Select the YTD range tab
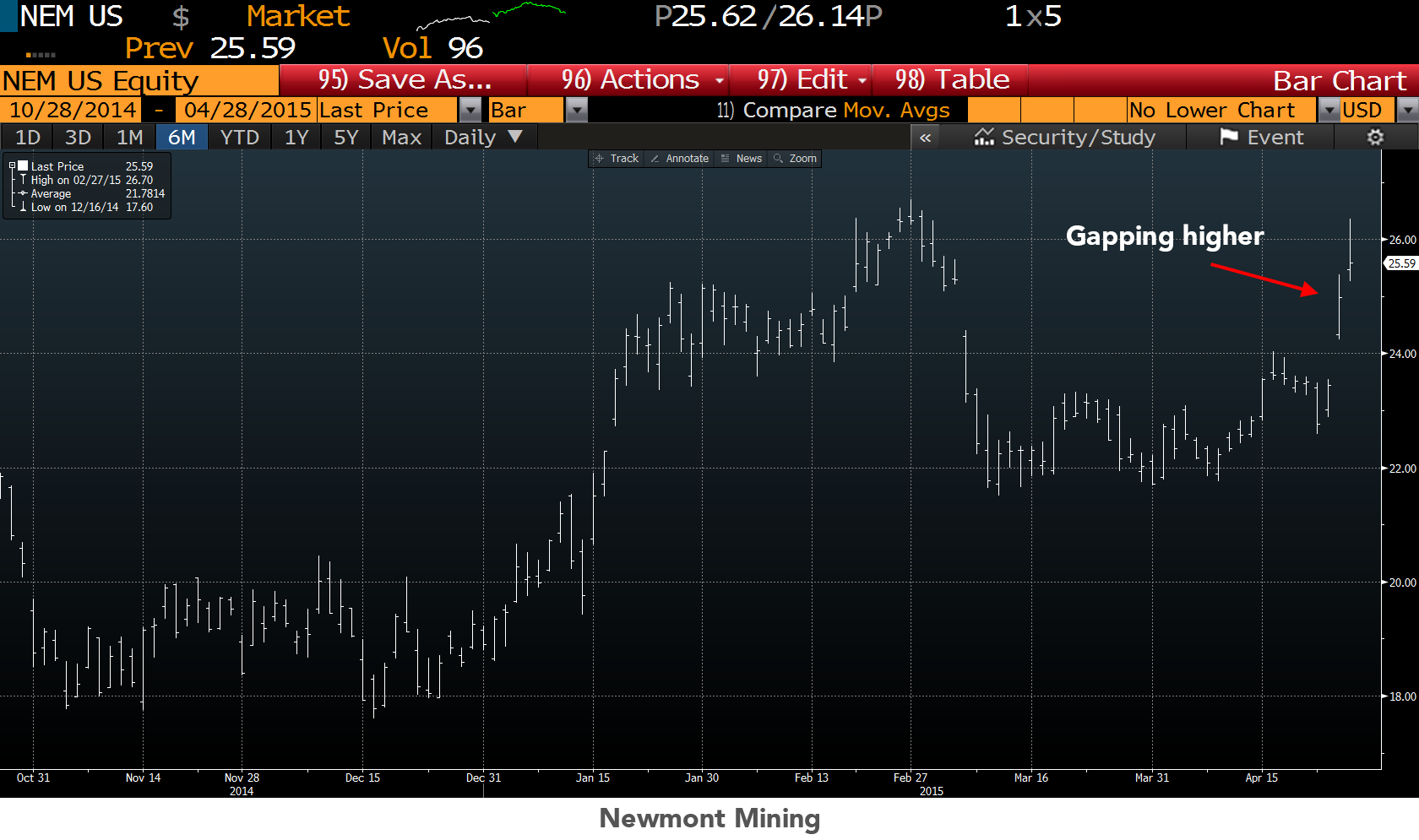 pos(240,138)
